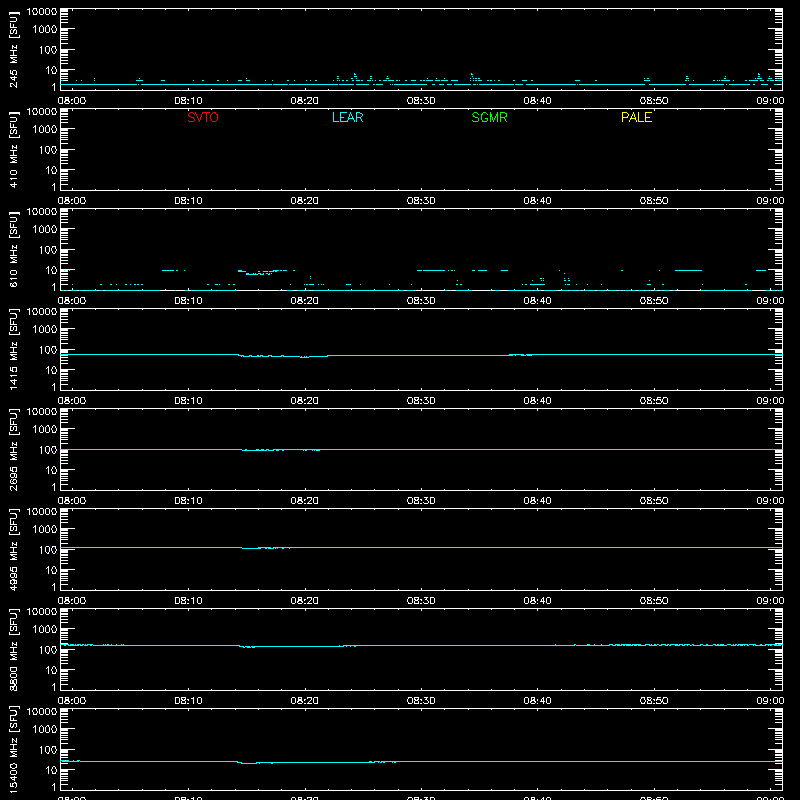Click the yellow PALE station label
This screenshot has width=800, height=800.
point(636,117)
